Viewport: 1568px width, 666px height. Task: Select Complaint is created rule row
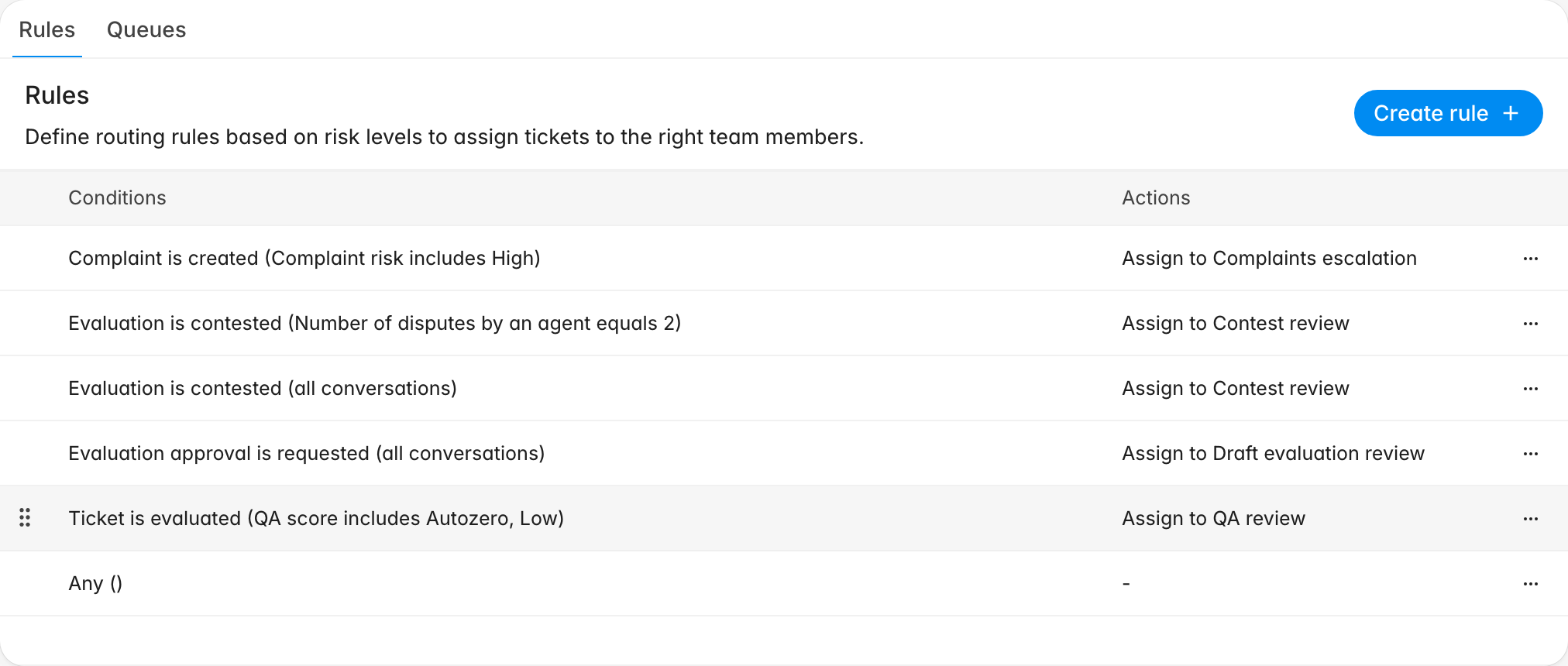pos(784,259)
